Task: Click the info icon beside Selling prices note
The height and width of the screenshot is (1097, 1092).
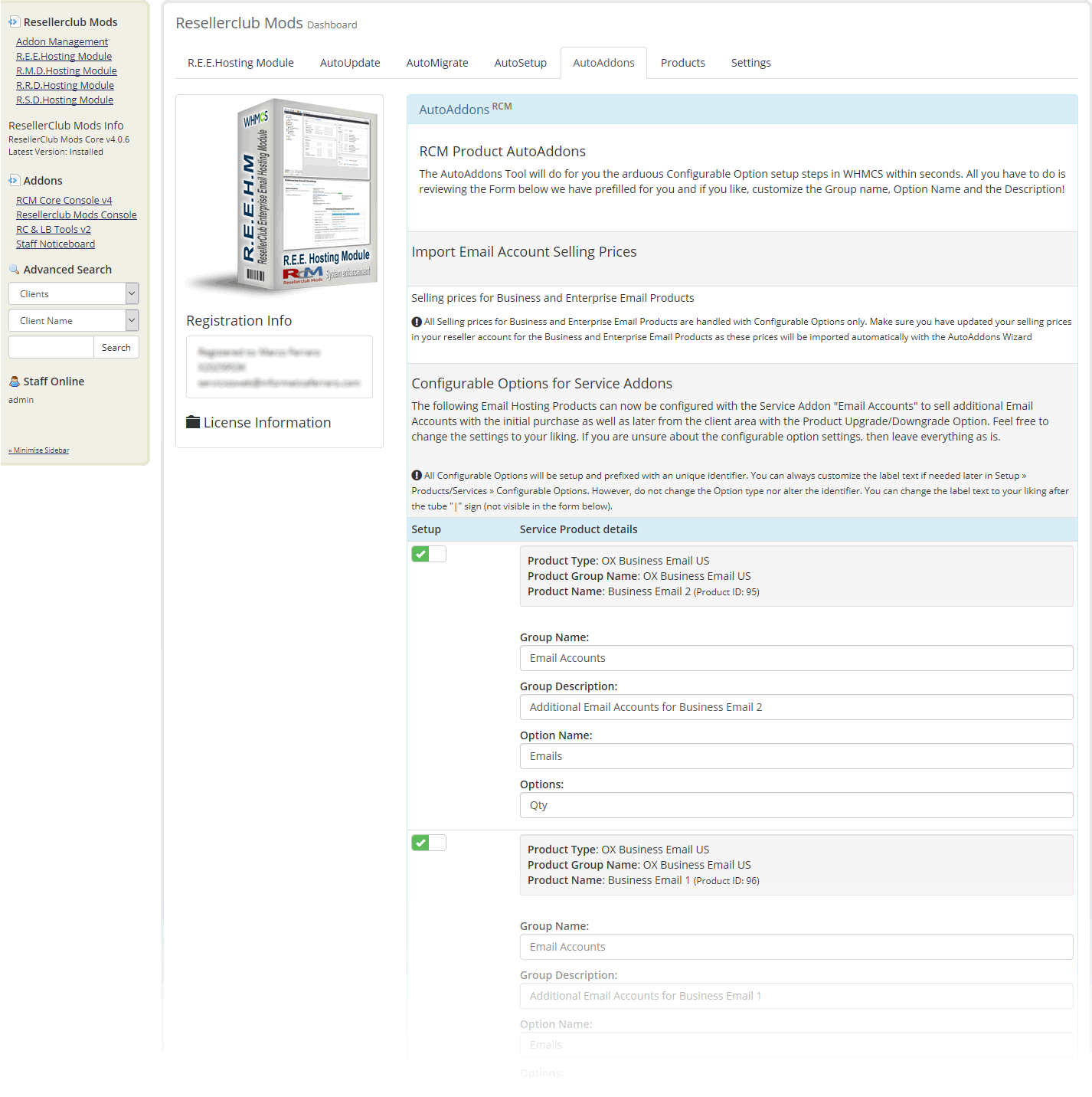Action: 417,322
